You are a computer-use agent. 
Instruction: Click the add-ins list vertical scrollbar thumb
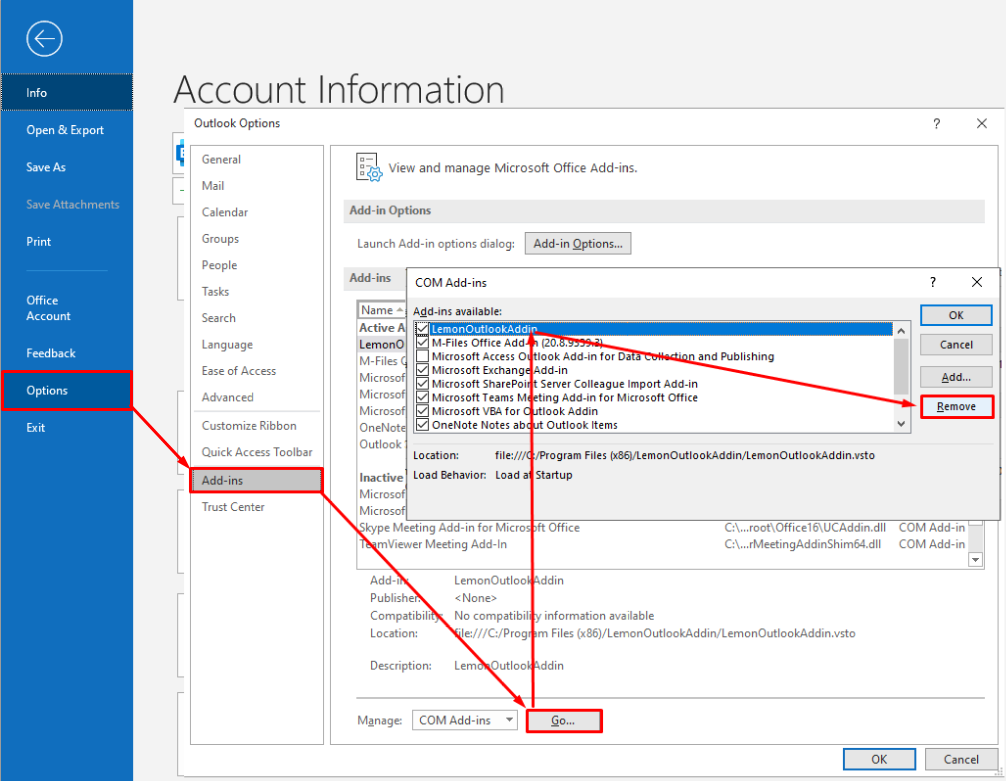click(x=901, y=366)
